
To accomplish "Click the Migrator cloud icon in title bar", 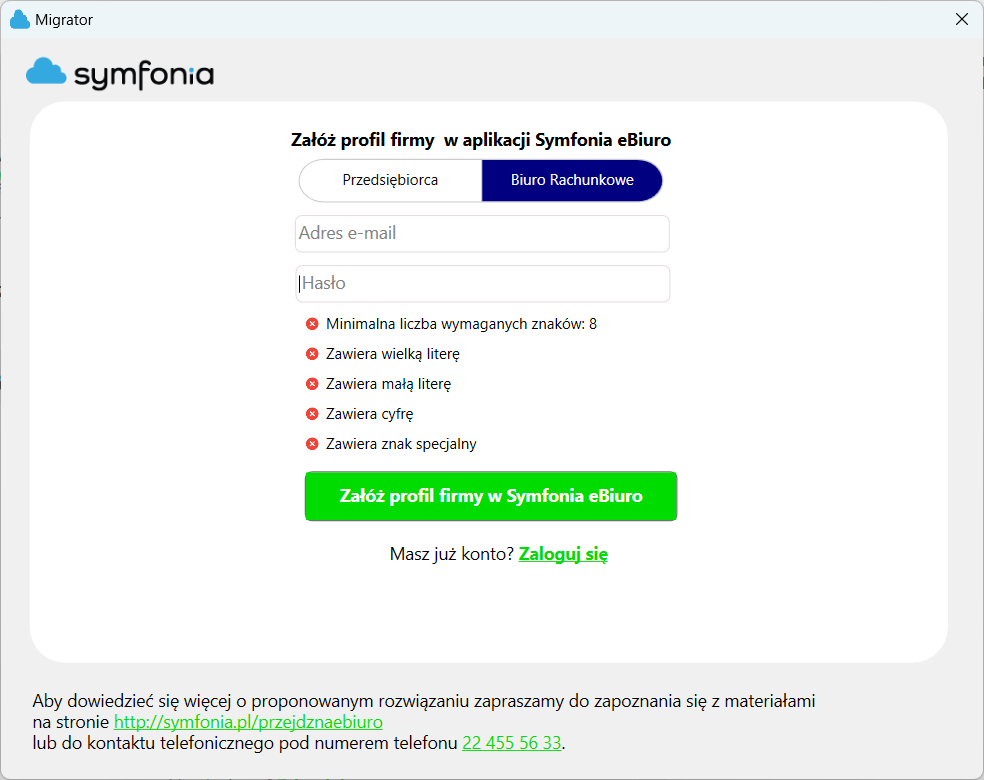I will (x=20, y=19).
